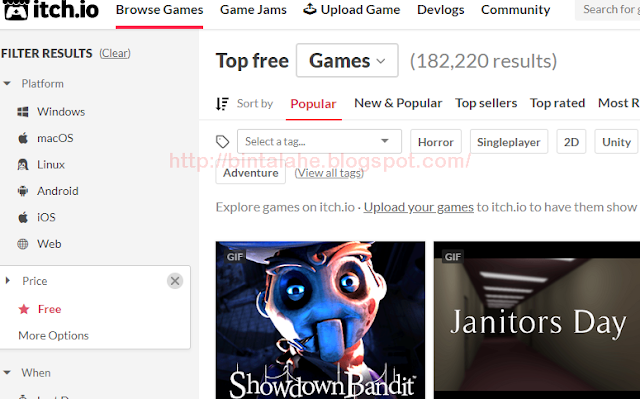
Task: Click the tag icon beside tag selector
Action: (222, 142)
